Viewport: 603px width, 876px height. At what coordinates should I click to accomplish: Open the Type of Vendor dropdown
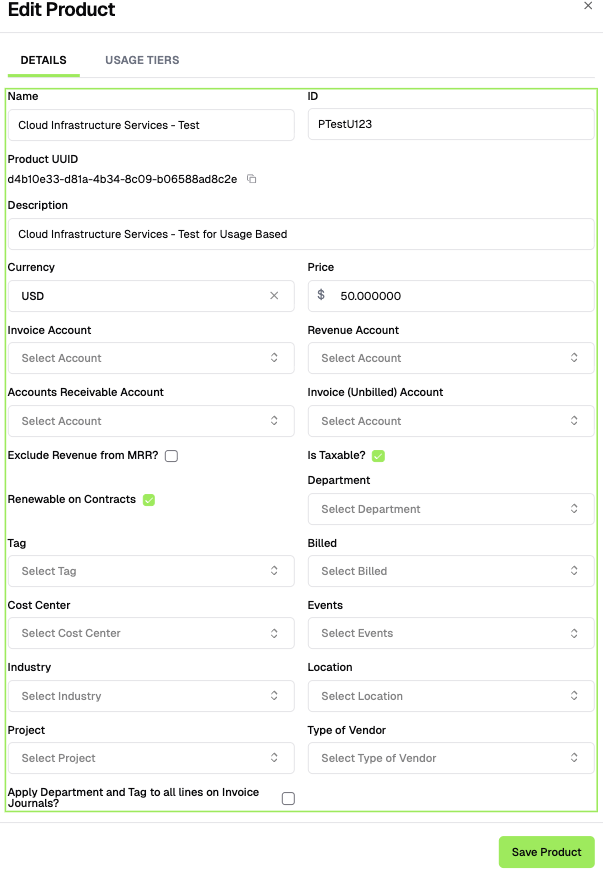coord(450,758)
